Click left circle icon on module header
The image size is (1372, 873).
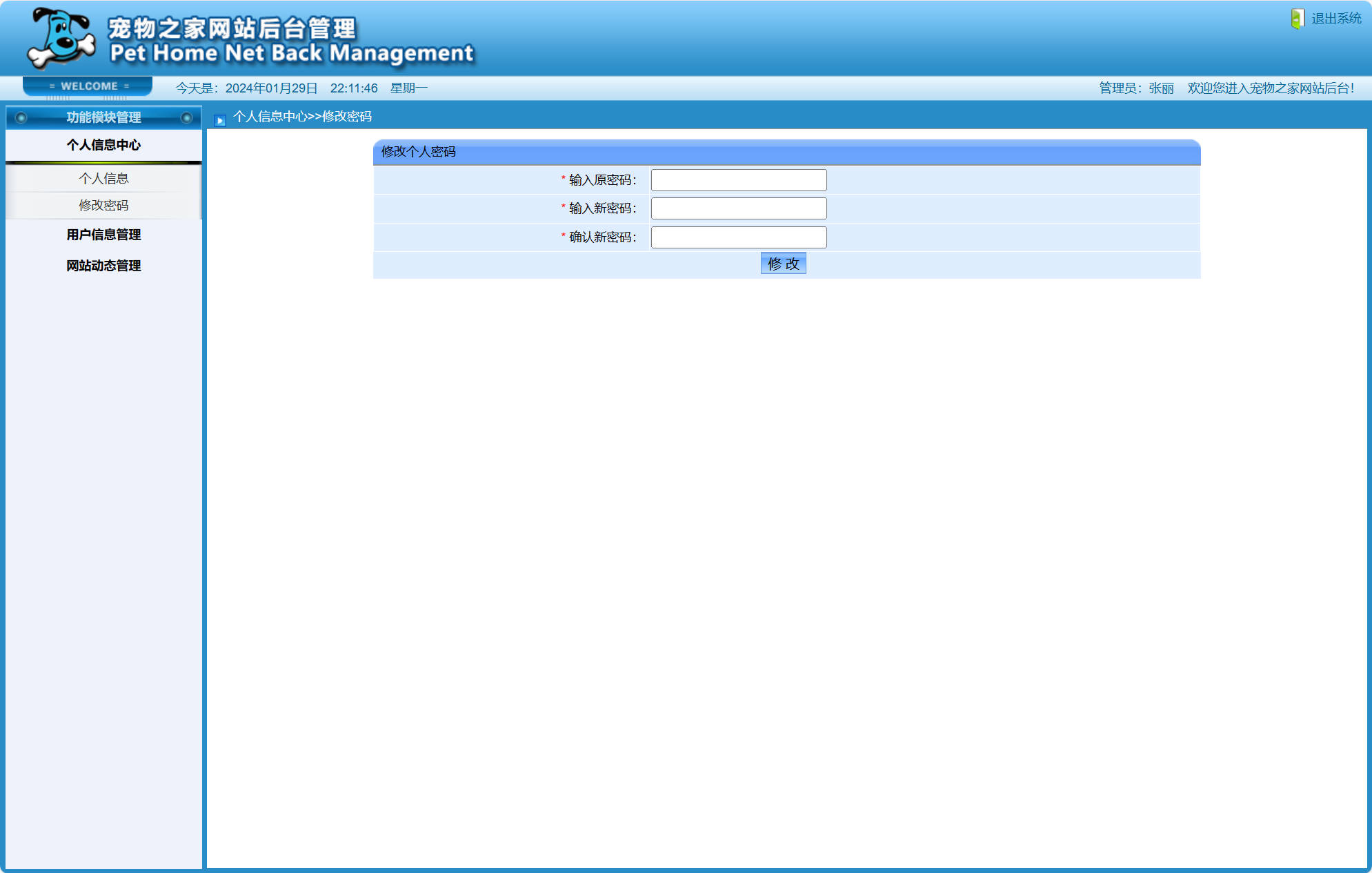click(21, 118)
